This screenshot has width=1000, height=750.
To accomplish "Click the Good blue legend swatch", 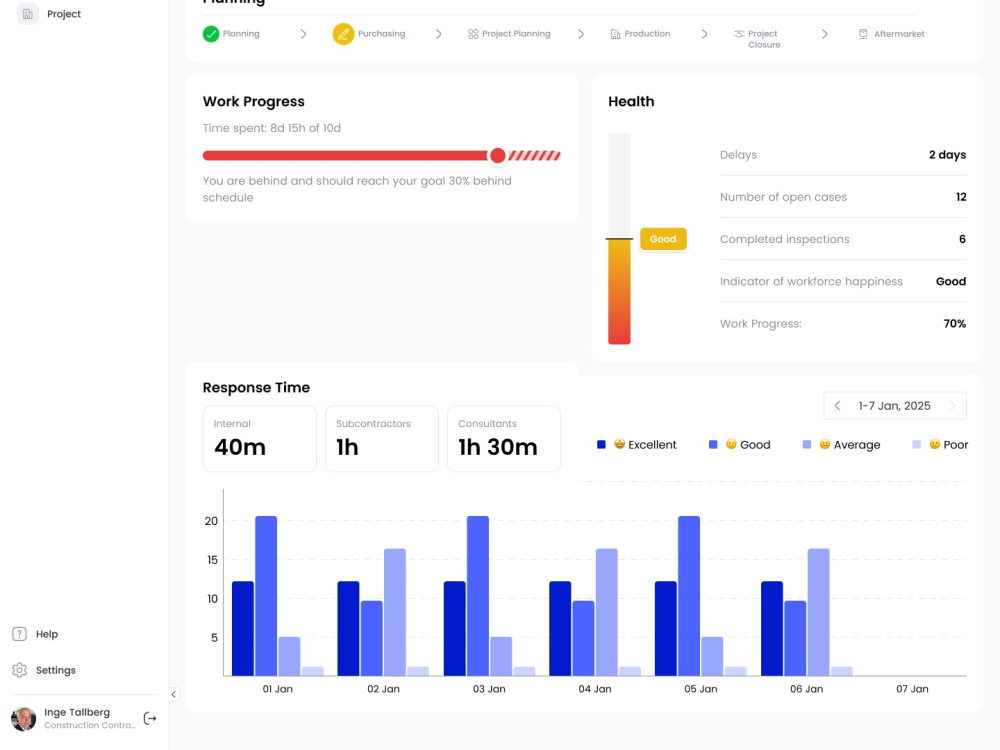I will coord(713,445).
